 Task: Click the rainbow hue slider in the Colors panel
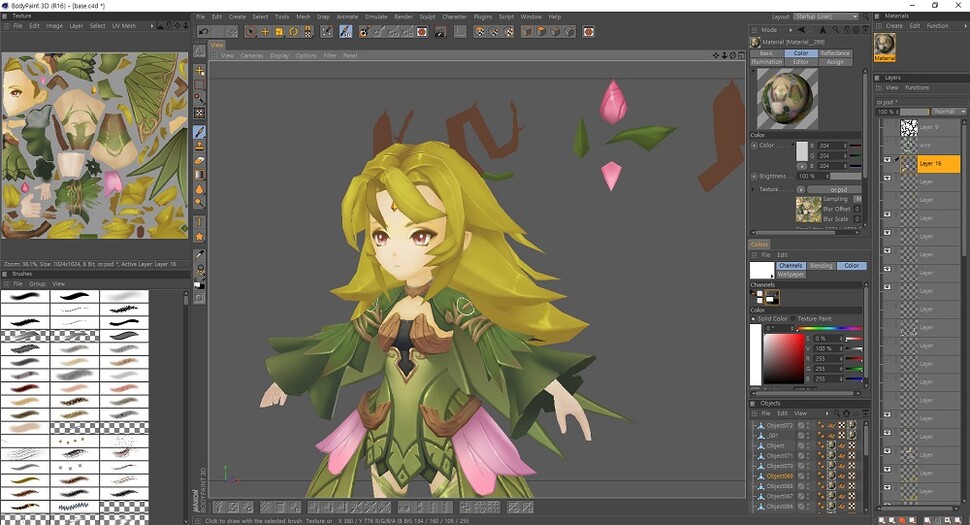coord(829,328)
